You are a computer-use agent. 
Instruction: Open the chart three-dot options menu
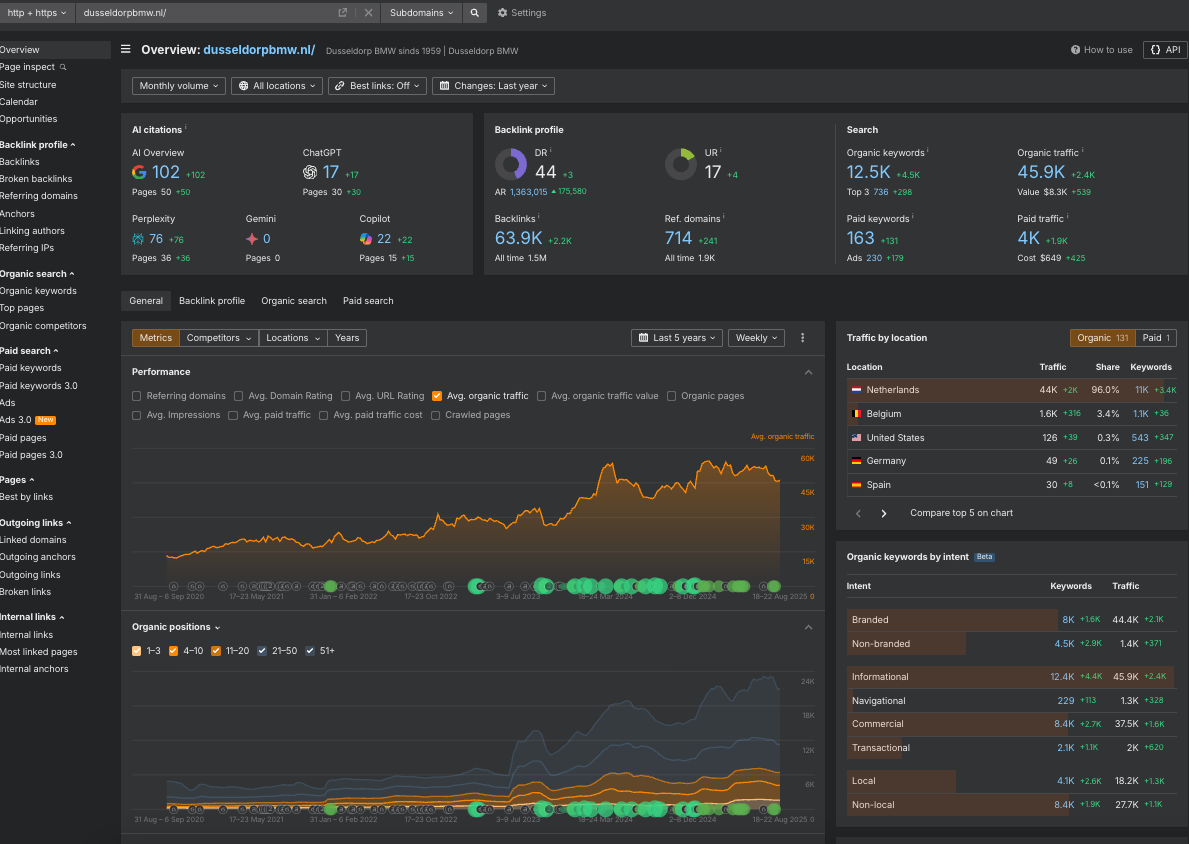pos(802,338)
